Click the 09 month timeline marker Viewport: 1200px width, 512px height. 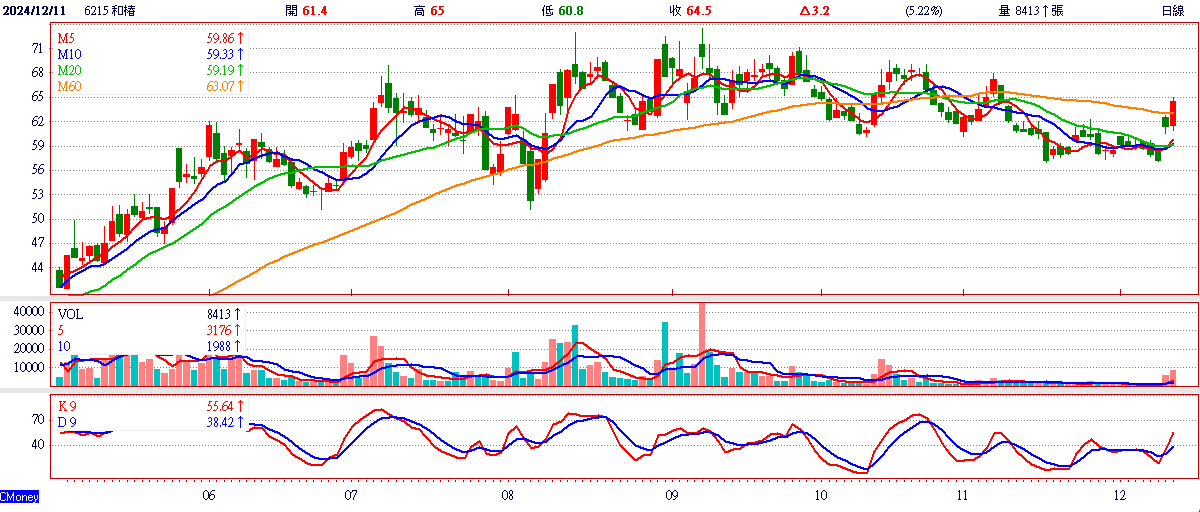coord(671,496)
